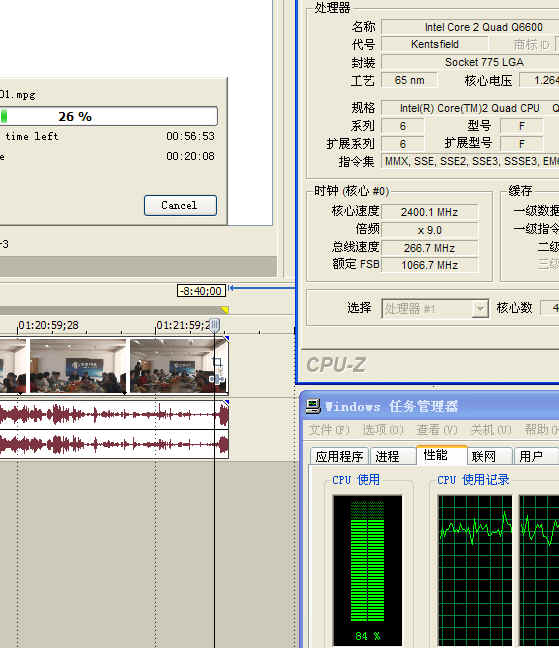
Task: Click the 系列 value '6'
Action: click(x=403, y=126)
